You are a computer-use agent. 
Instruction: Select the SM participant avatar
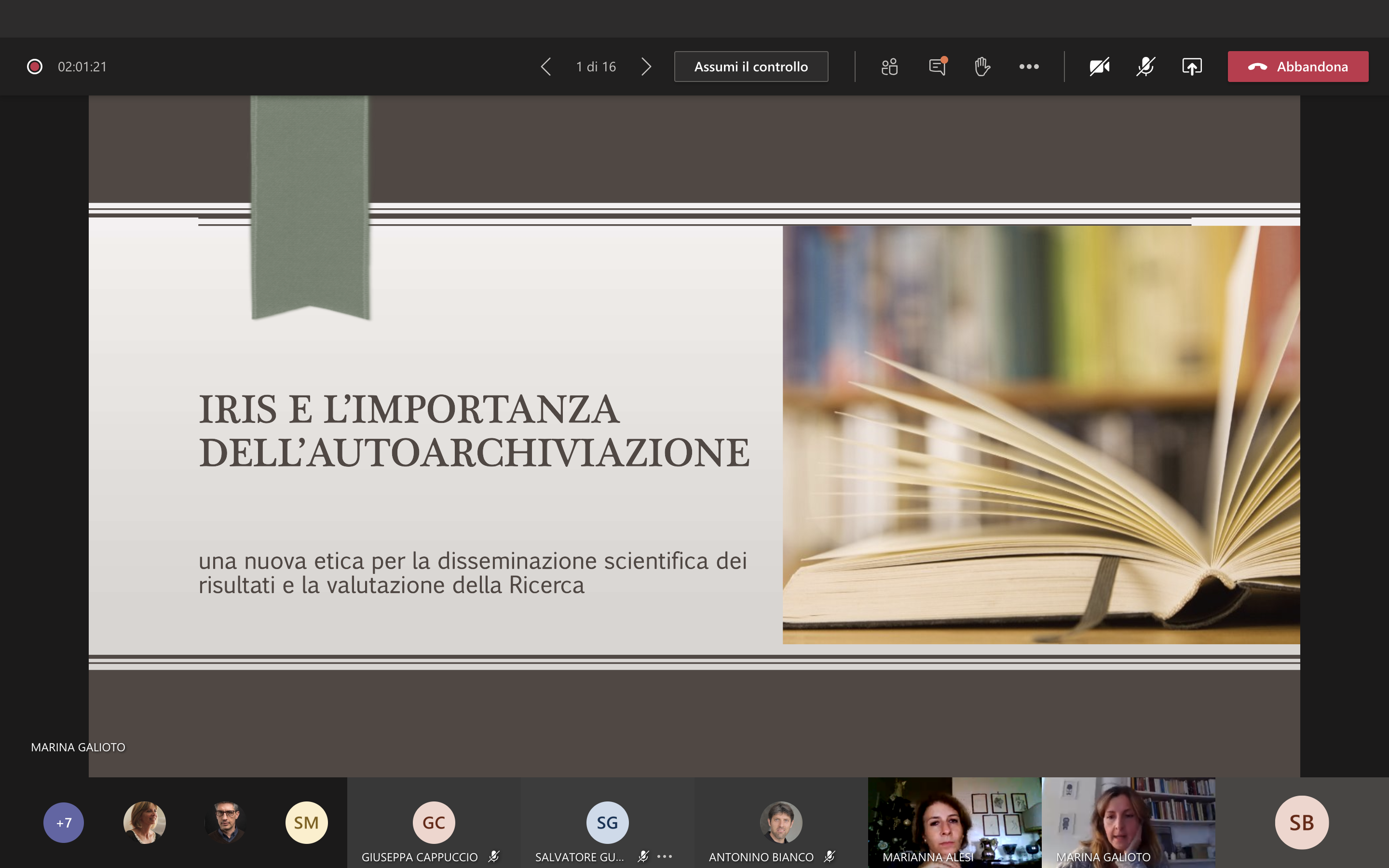pyautogui.click(x=307, y=823)
